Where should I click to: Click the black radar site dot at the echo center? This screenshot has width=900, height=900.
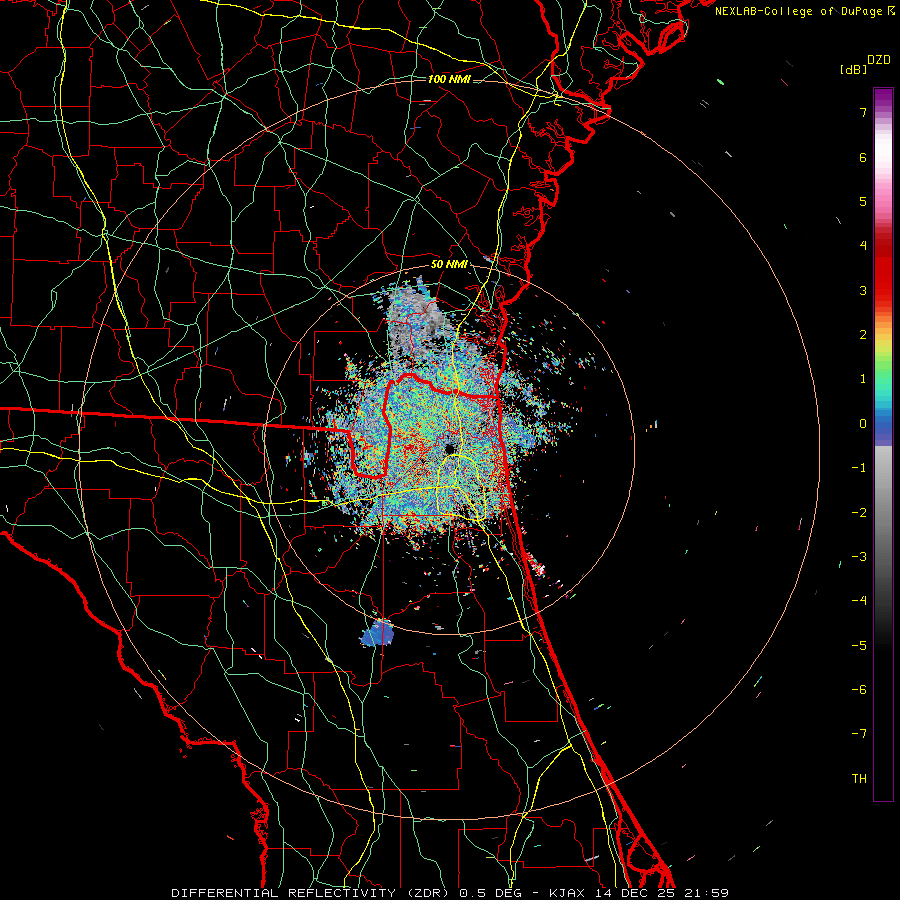[x=449, y=448]
